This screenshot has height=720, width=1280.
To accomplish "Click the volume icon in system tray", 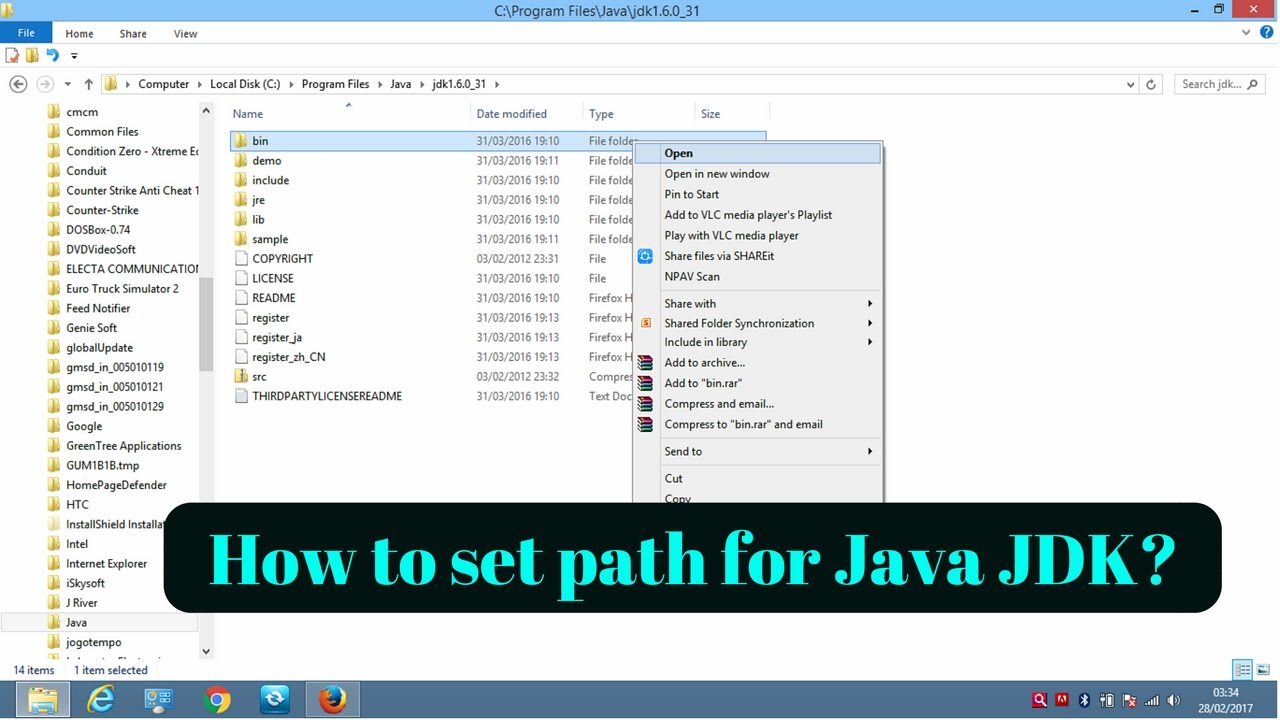I will (x=1174, y=700).
